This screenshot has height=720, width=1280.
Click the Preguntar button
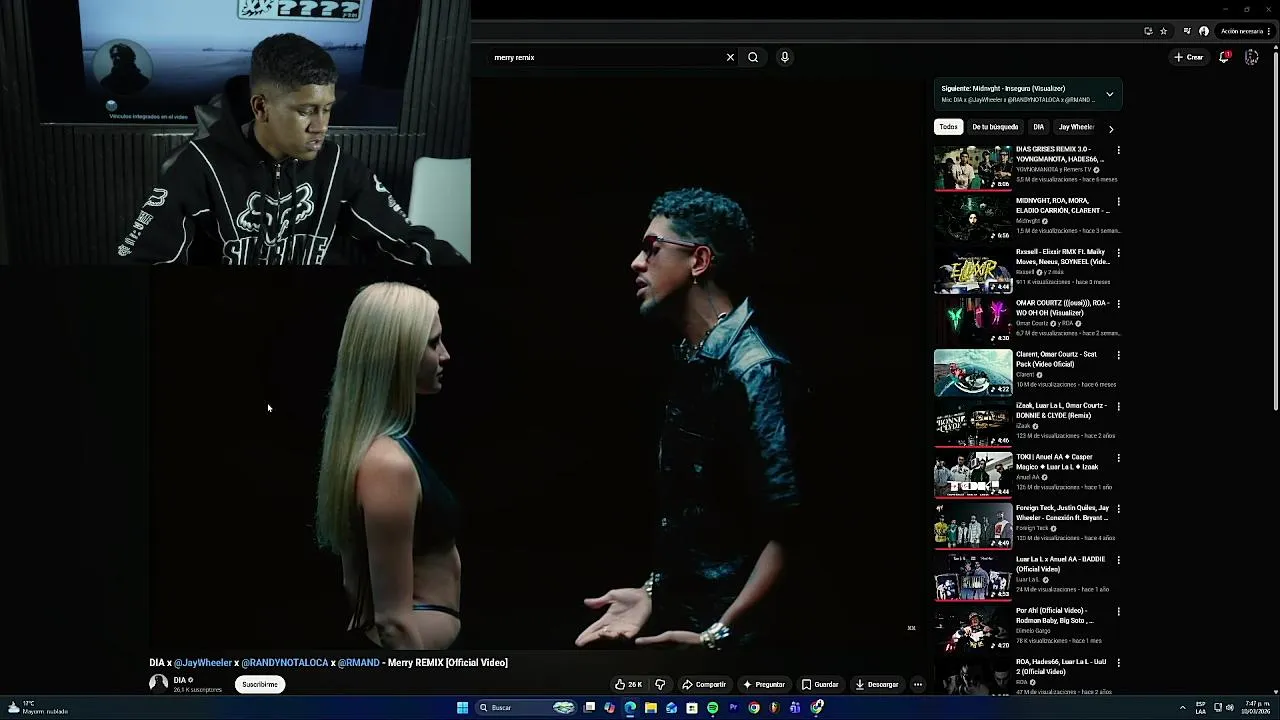click(x=764, y=684)
